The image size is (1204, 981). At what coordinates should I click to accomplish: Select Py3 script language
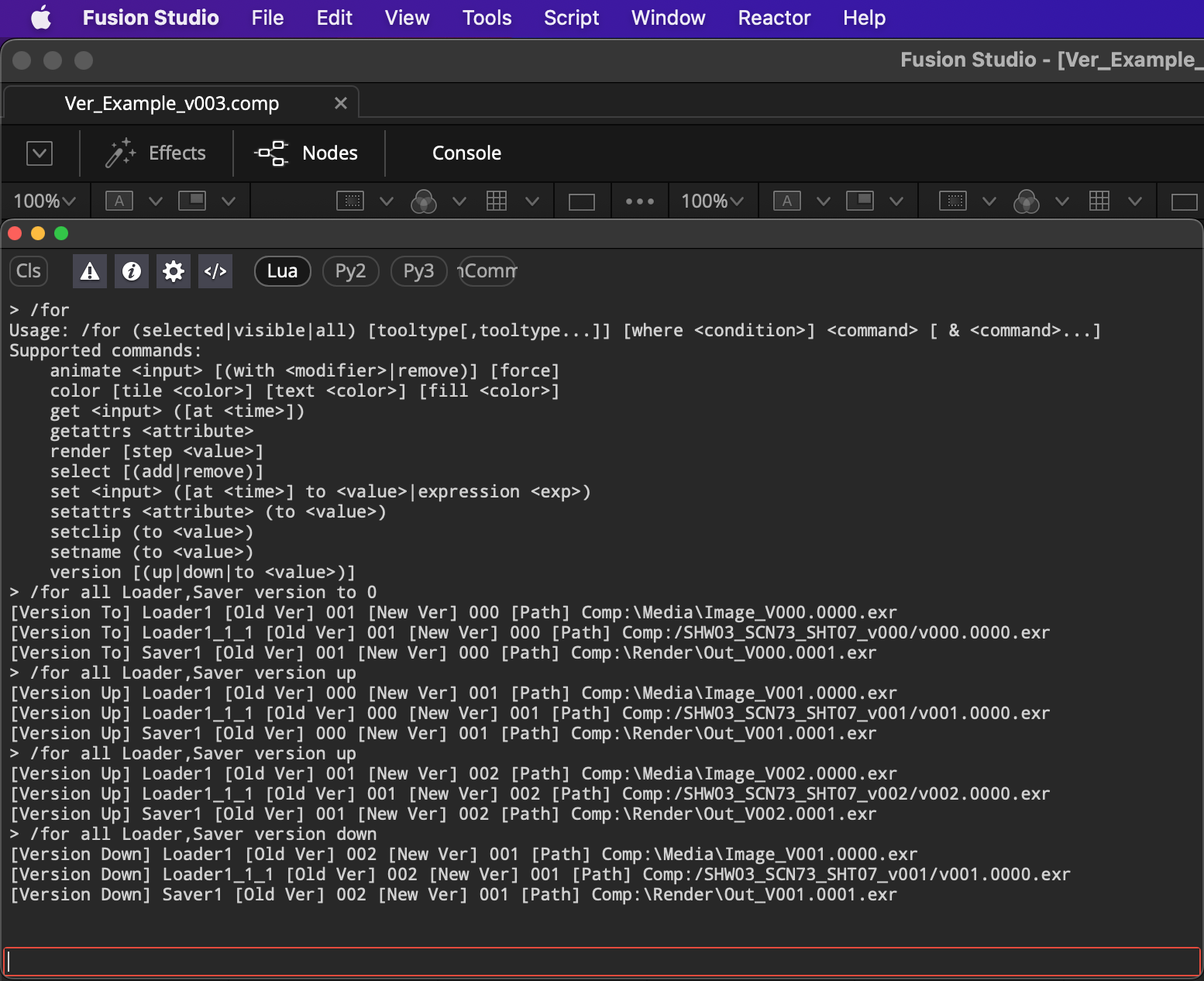(x=418, y=271)
